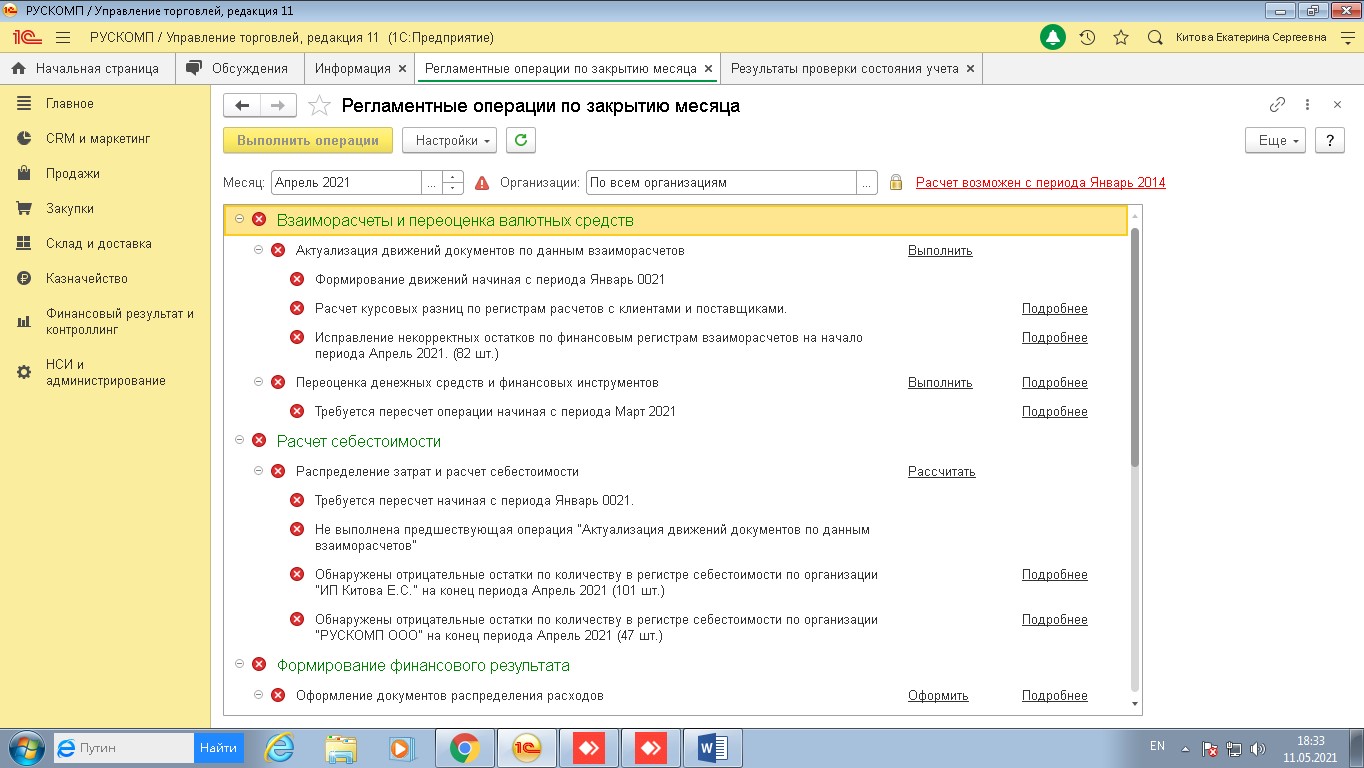1364x768 pixels.
Task: Click Выполнить операции button
Action: pyautogui.click(x=307, y=141)
